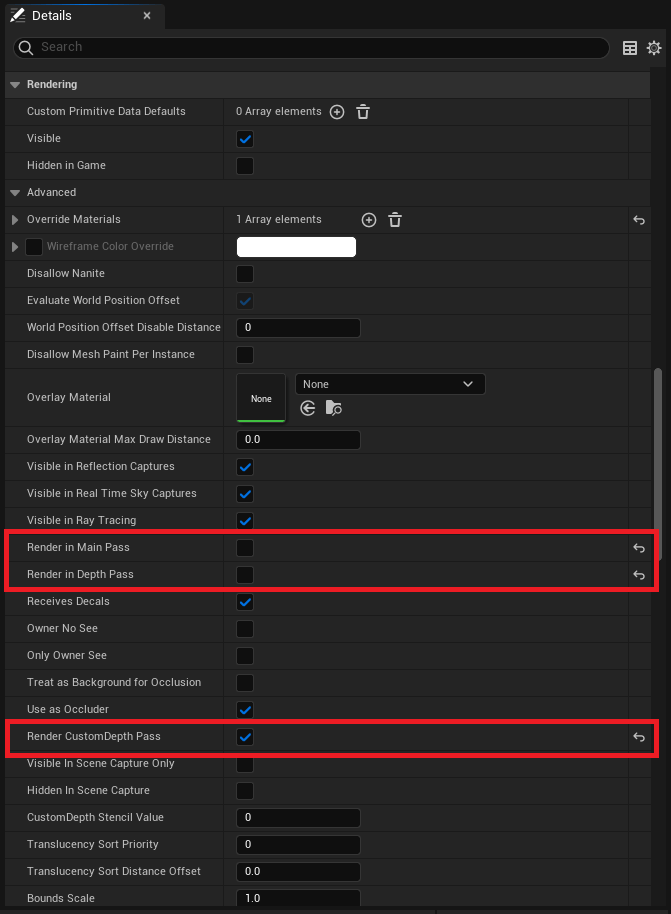
Task: Click the Overlay Material thumbnail
Action: click(x=261, y=398)
